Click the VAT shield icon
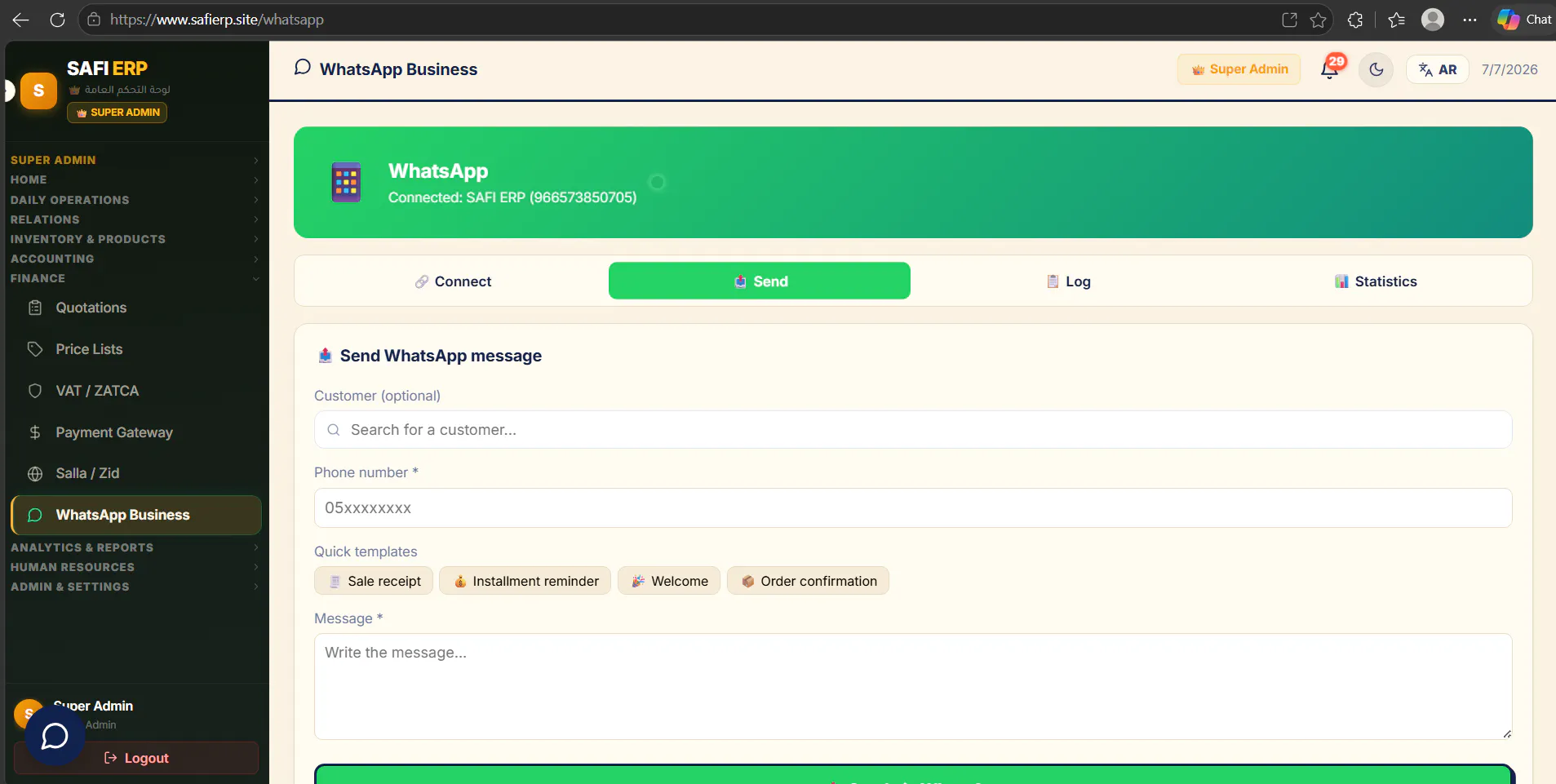Image resolution: width=1556 pixels, height=784 pixels. pos(35,391)
